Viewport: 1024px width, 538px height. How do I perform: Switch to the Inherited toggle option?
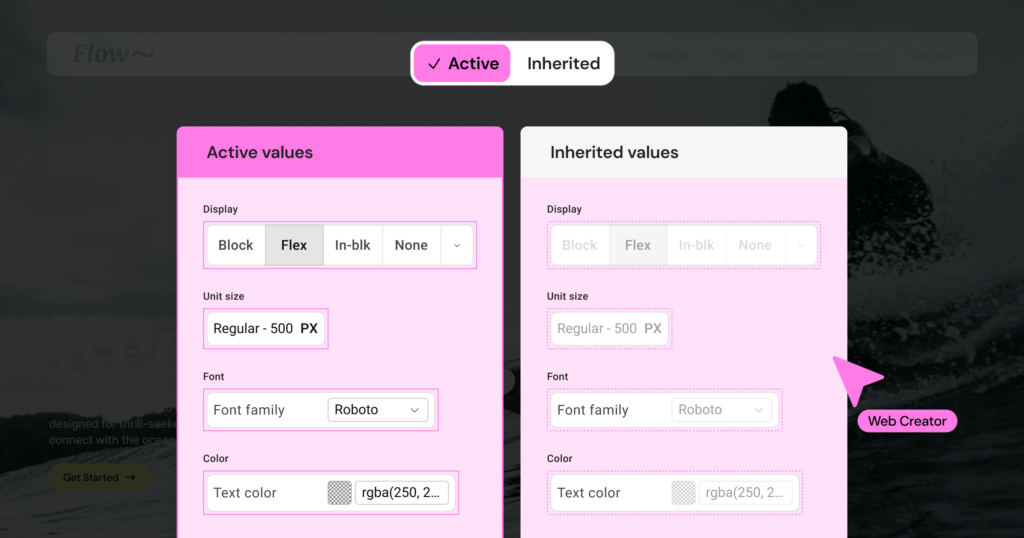563,64
